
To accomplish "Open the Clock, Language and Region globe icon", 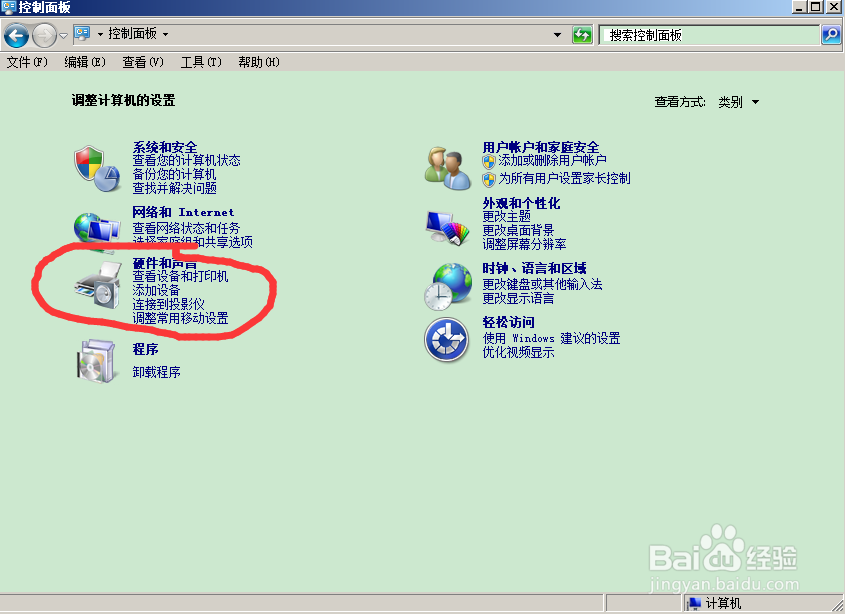I will (447, 287).
